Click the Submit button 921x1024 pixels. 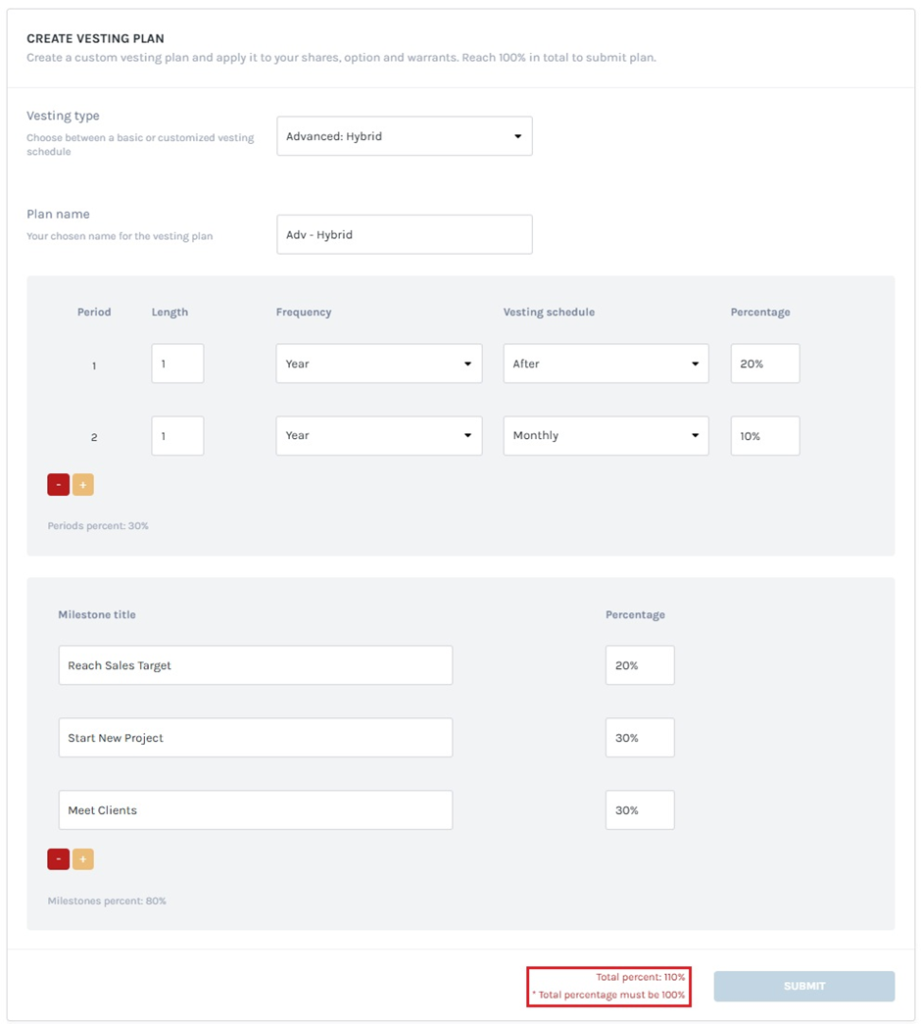tap(804, 986)
